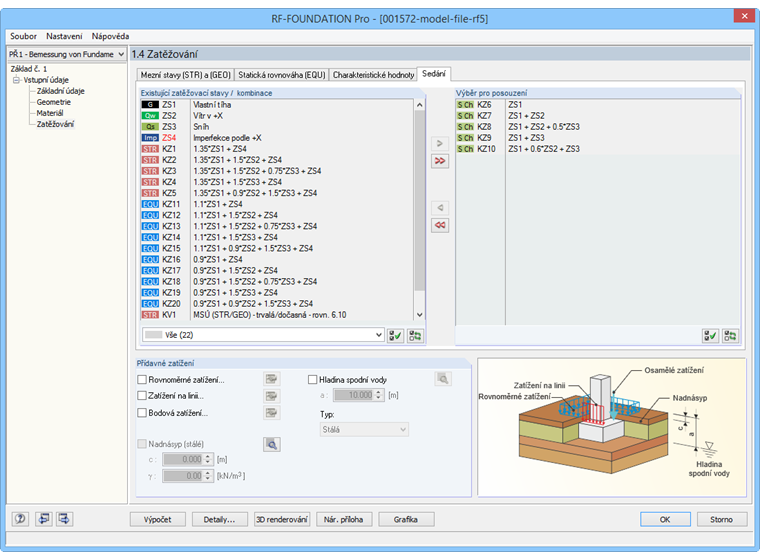Select Geometrie in the tree
The height and width of the screenshot is (560, 760).
[x=54, y=102]
